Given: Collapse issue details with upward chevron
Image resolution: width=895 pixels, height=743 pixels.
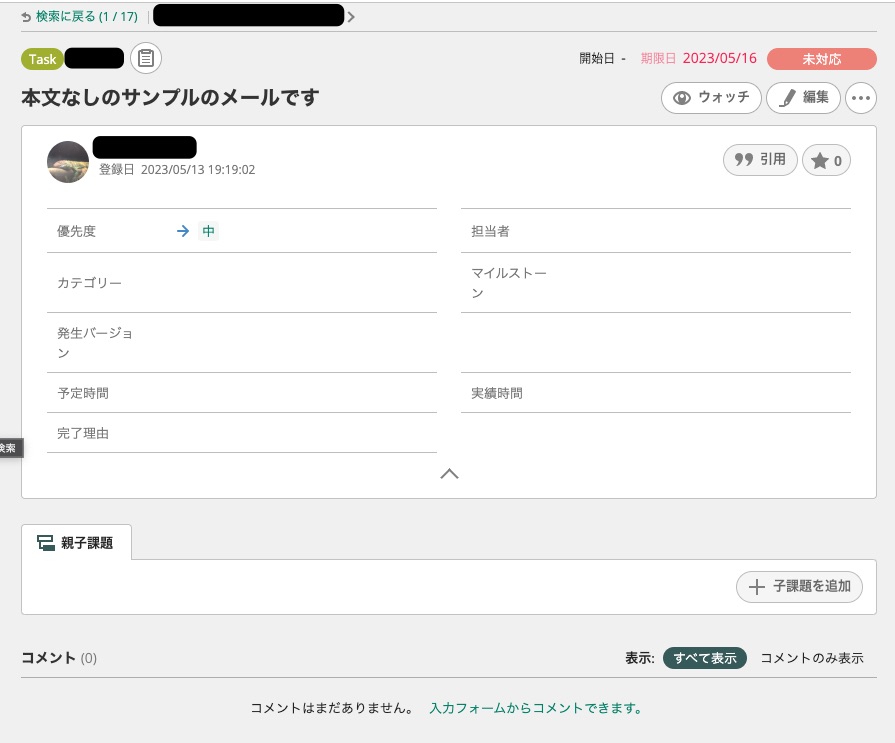Looking at the screenshot, I should click(449, 473).
